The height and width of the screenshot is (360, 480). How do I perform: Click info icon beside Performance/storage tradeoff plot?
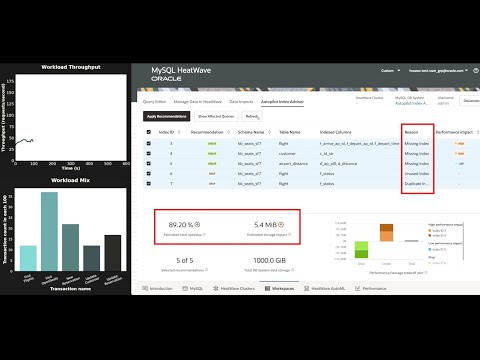point(426,272)
